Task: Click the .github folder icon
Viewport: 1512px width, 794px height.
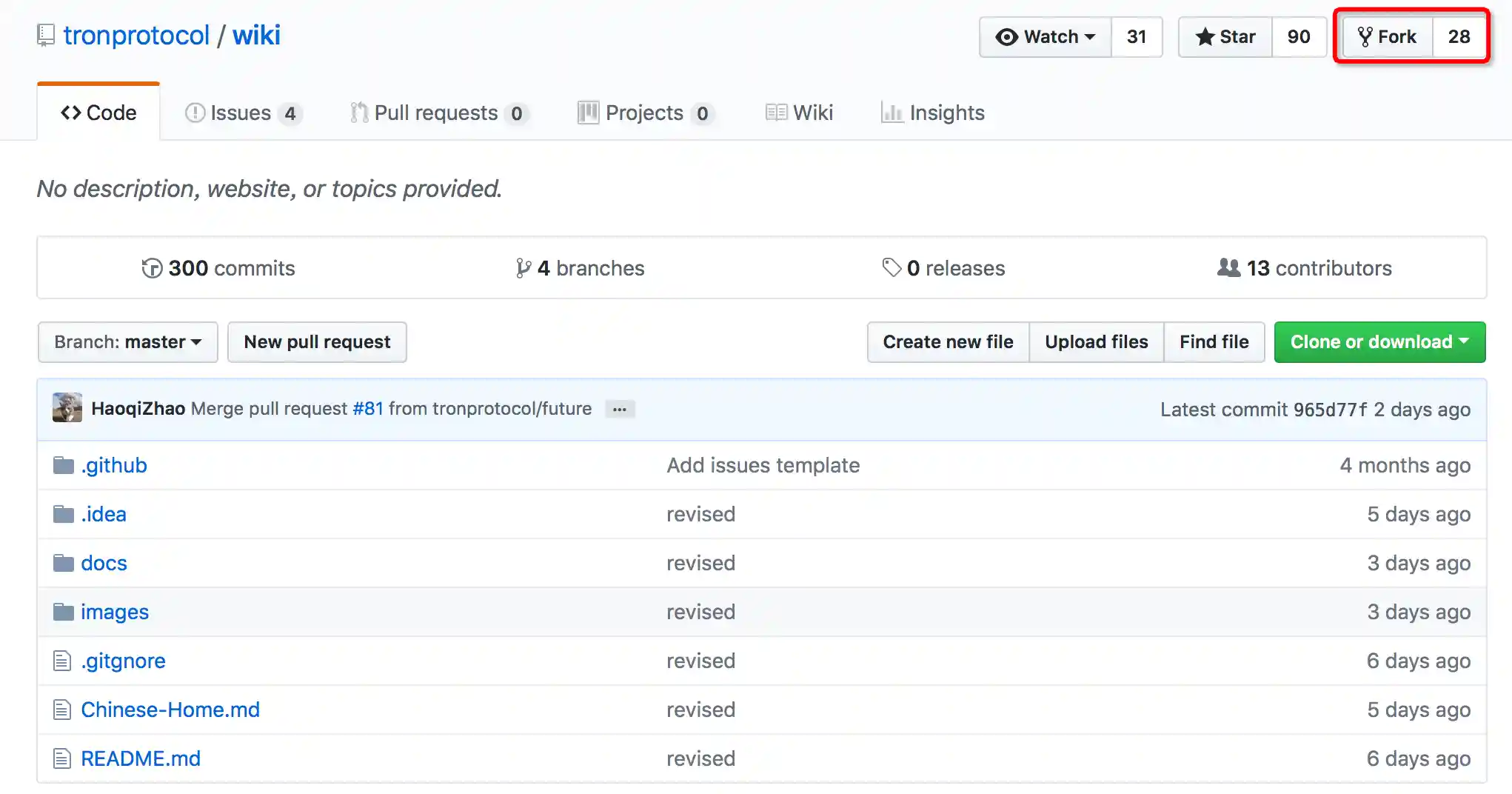Action: [64, 465]
